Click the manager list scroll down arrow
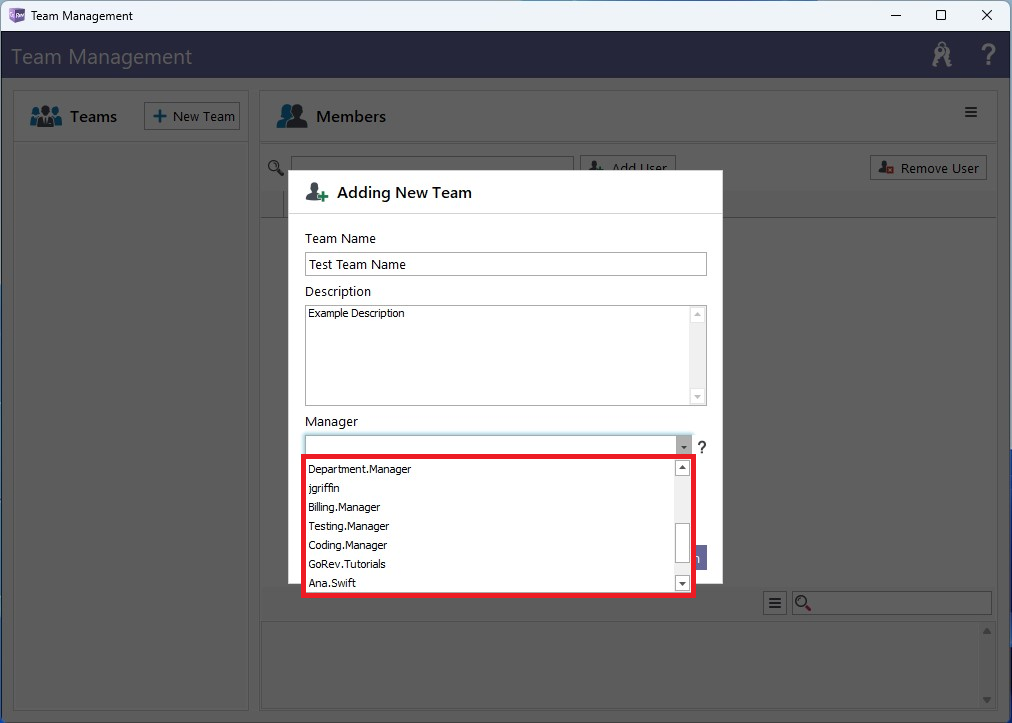1012x723 pixels. (x=682, y=584)
